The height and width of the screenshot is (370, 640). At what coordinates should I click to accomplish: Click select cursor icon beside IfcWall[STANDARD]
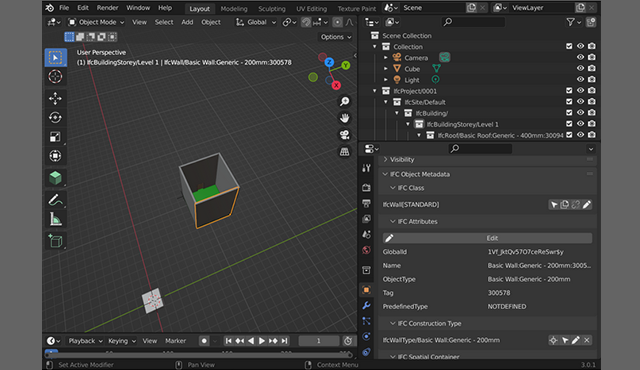[554, 204]
